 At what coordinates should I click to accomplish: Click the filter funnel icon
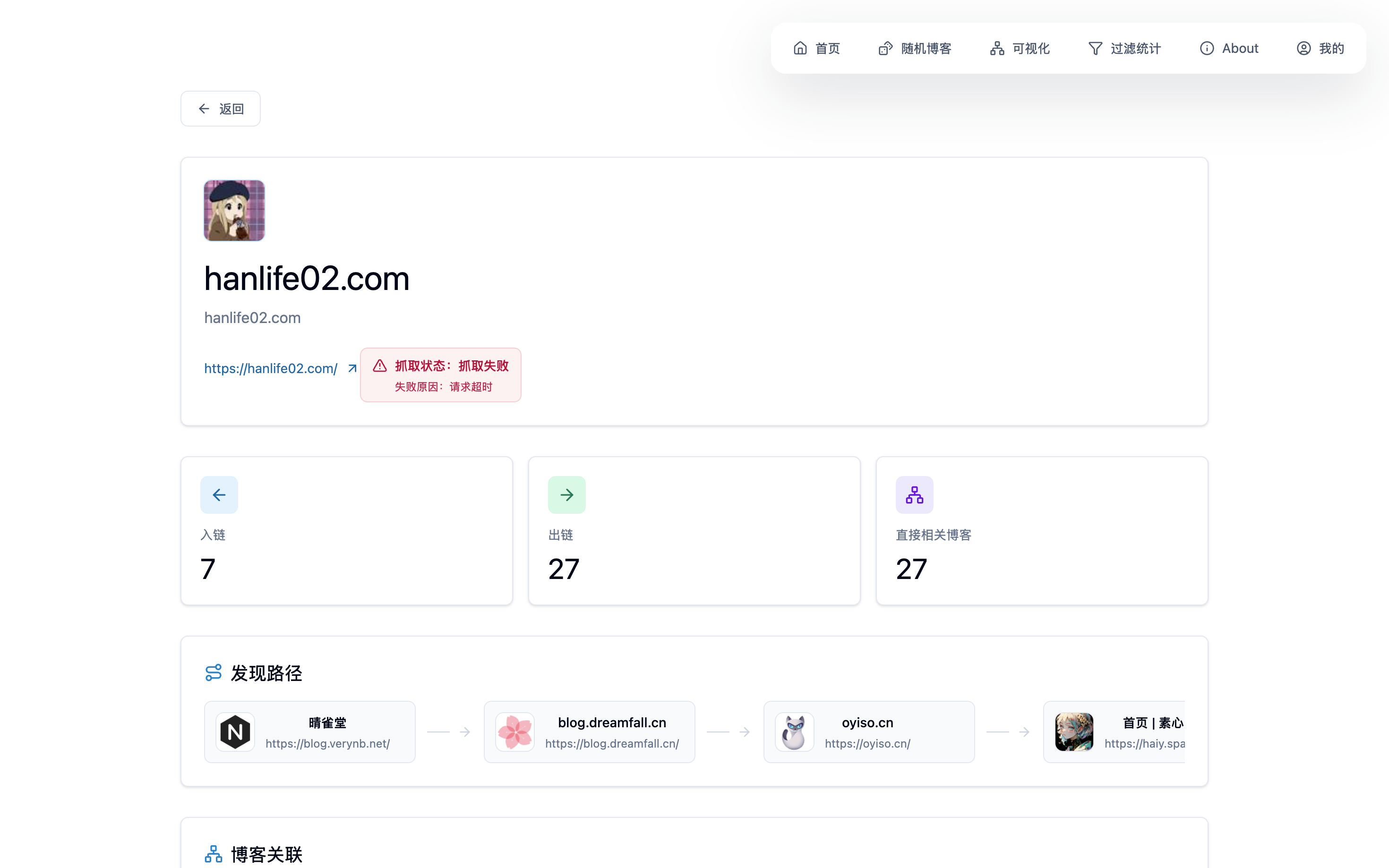click(1095, 48)
